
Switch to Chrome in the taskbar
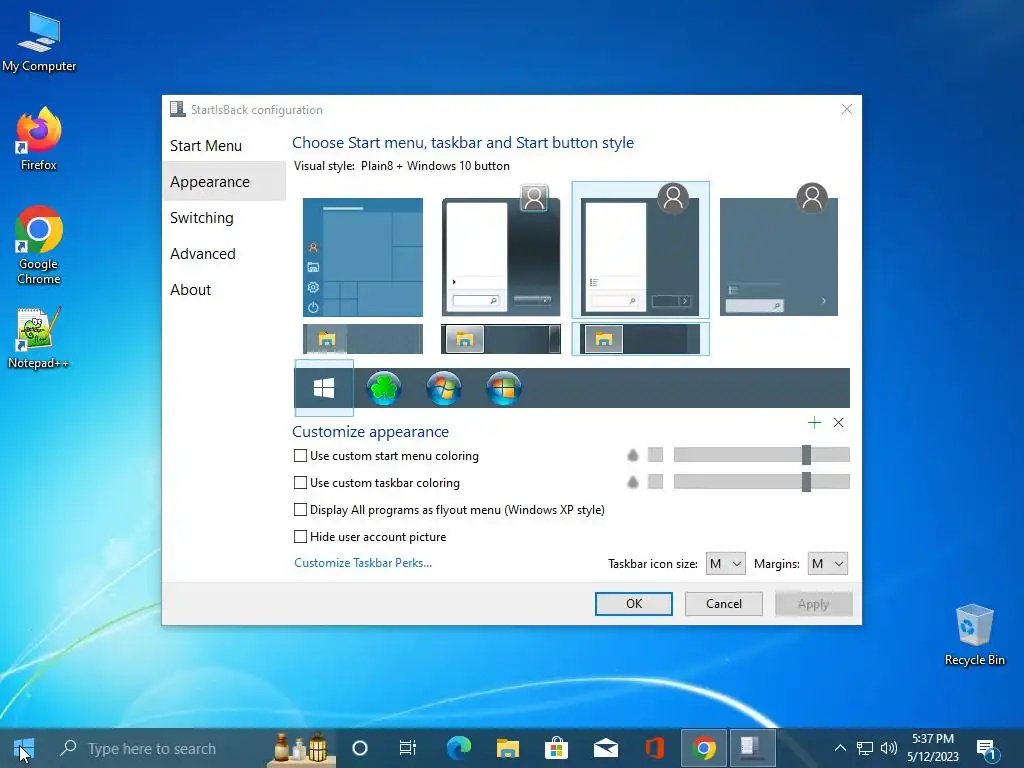pos(703,748)
